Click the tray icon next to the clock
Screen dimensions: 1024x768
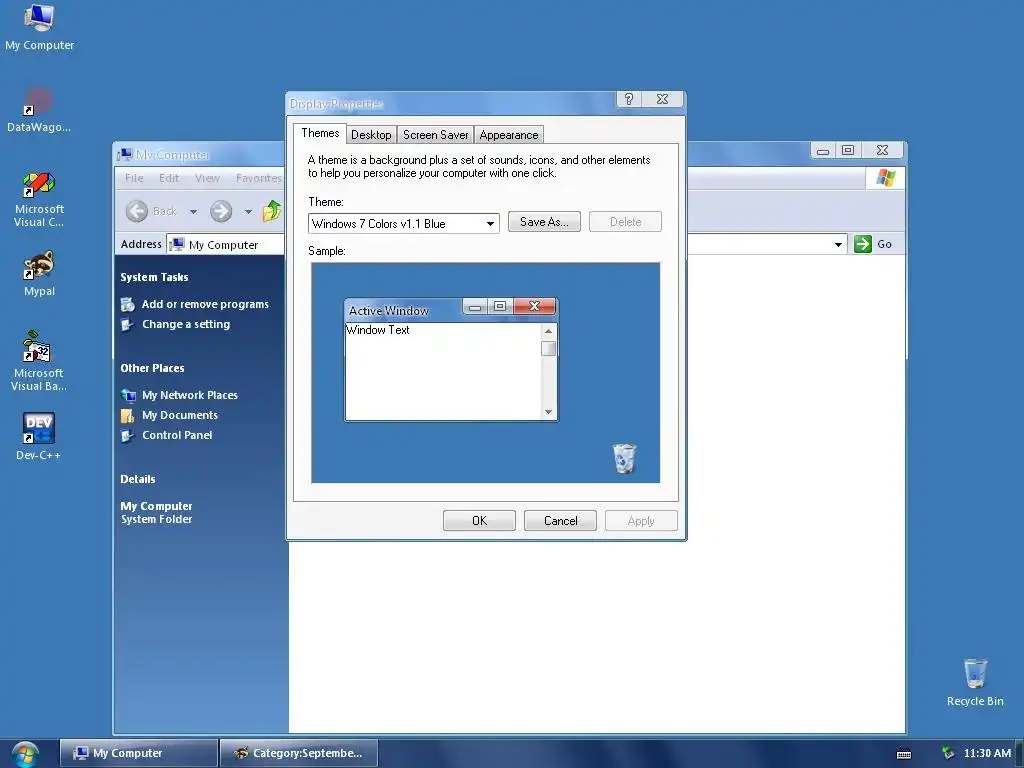pos(948,753)
